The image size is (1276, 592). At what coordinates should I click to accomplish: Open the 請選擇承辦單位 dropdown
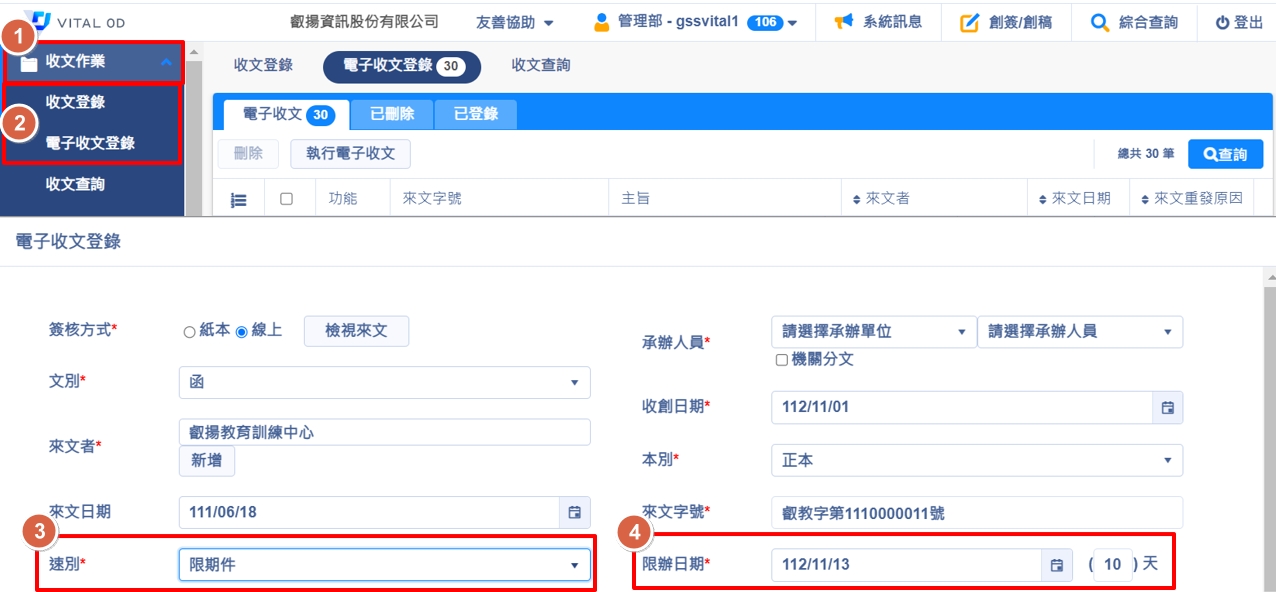(x=874, y=332)
